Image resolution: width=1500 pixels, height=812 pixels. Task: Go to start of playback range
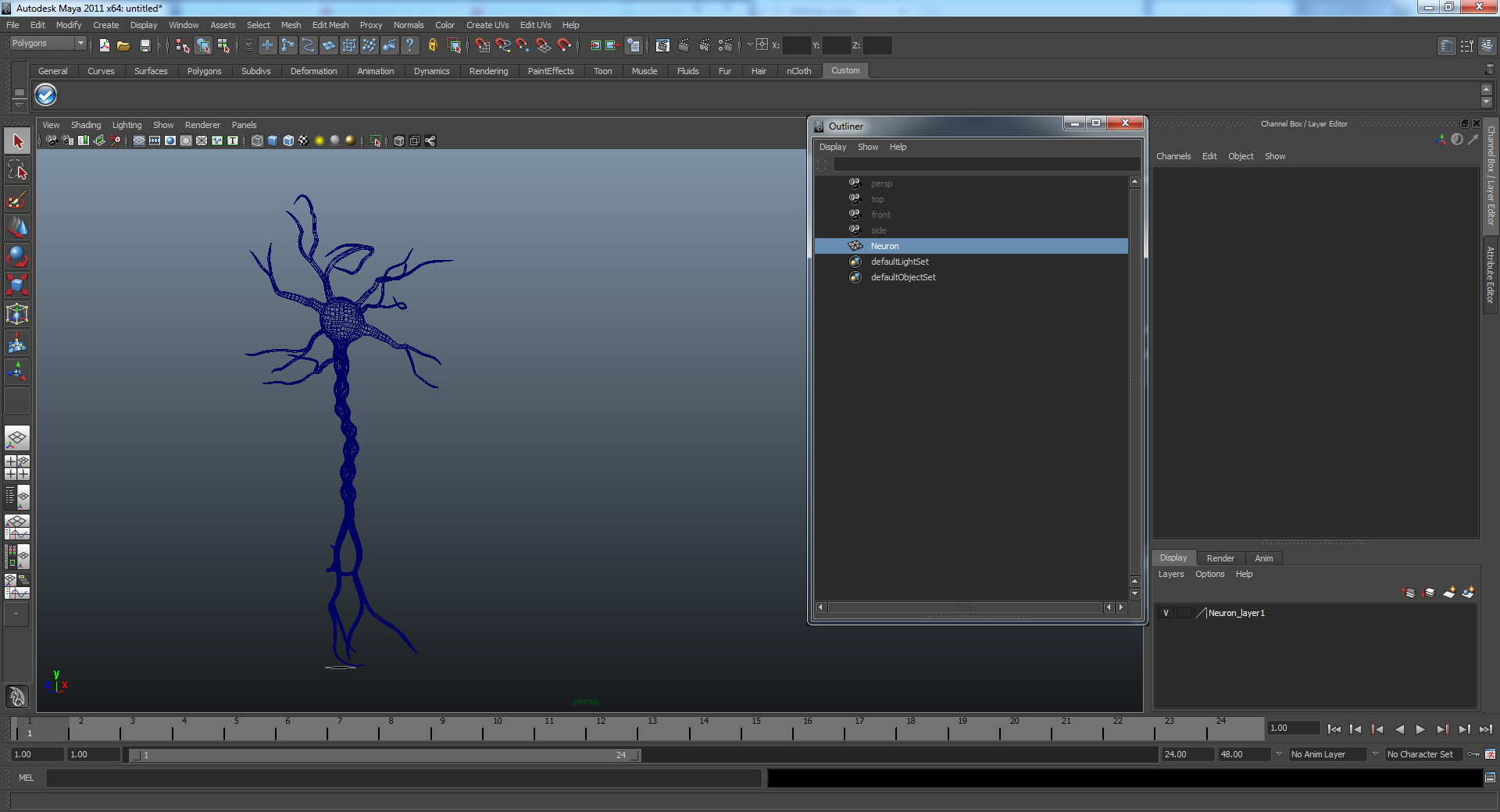pos(1334,729)
